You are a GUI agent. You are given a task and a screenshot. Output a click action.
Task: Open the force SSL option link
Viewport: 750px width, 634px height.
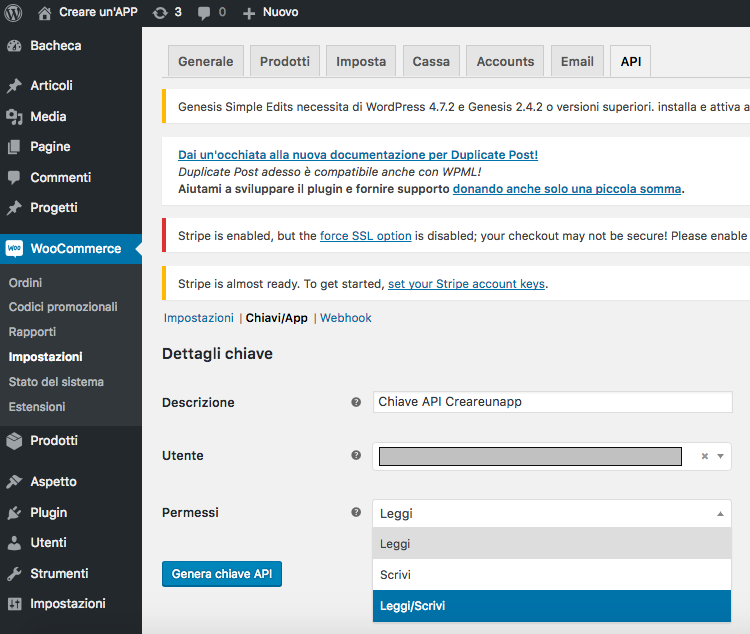(365, 236)
